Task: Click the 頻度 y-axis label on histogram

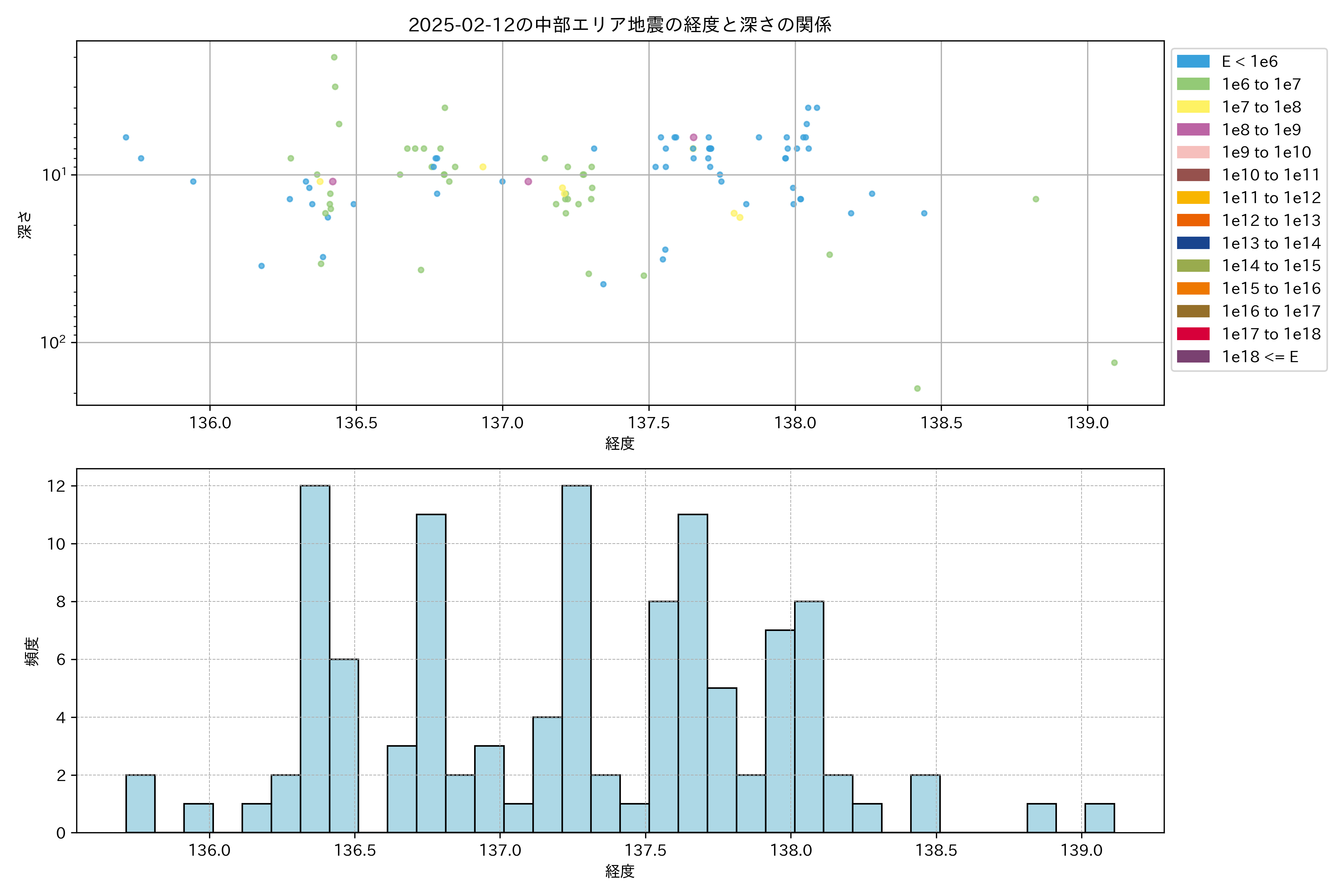Action: (x=32, y=651)
